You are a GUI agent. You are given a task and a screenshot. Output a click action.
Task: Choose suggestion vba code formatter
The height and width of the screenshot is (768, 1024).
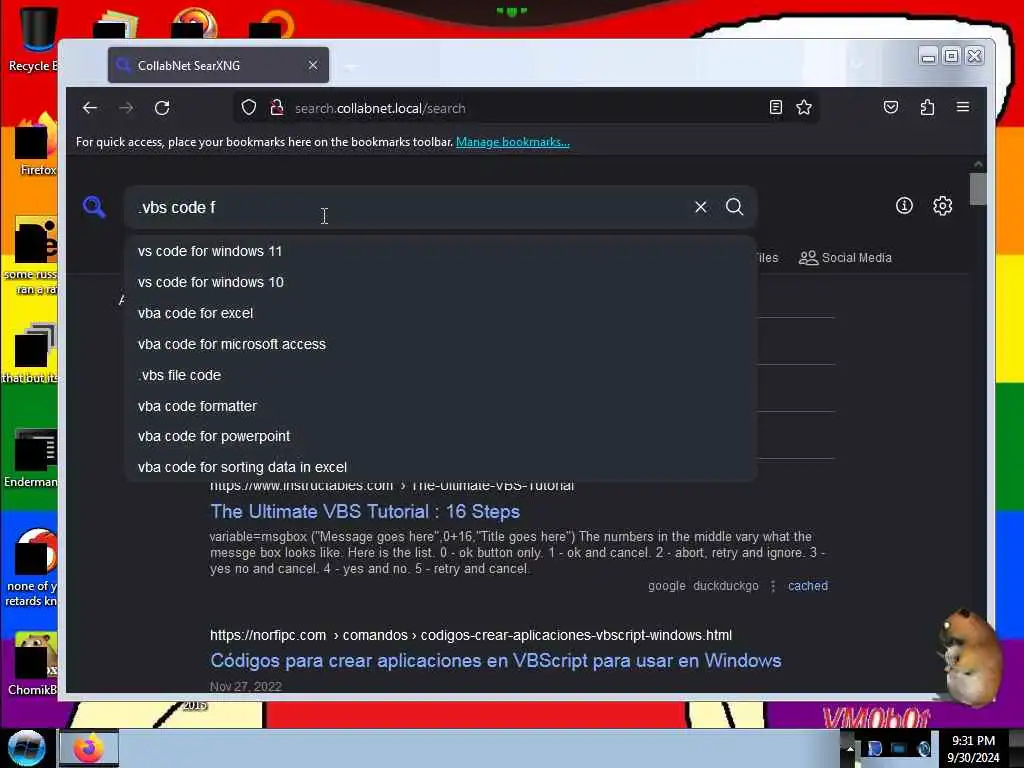click(x=440, y=406)
